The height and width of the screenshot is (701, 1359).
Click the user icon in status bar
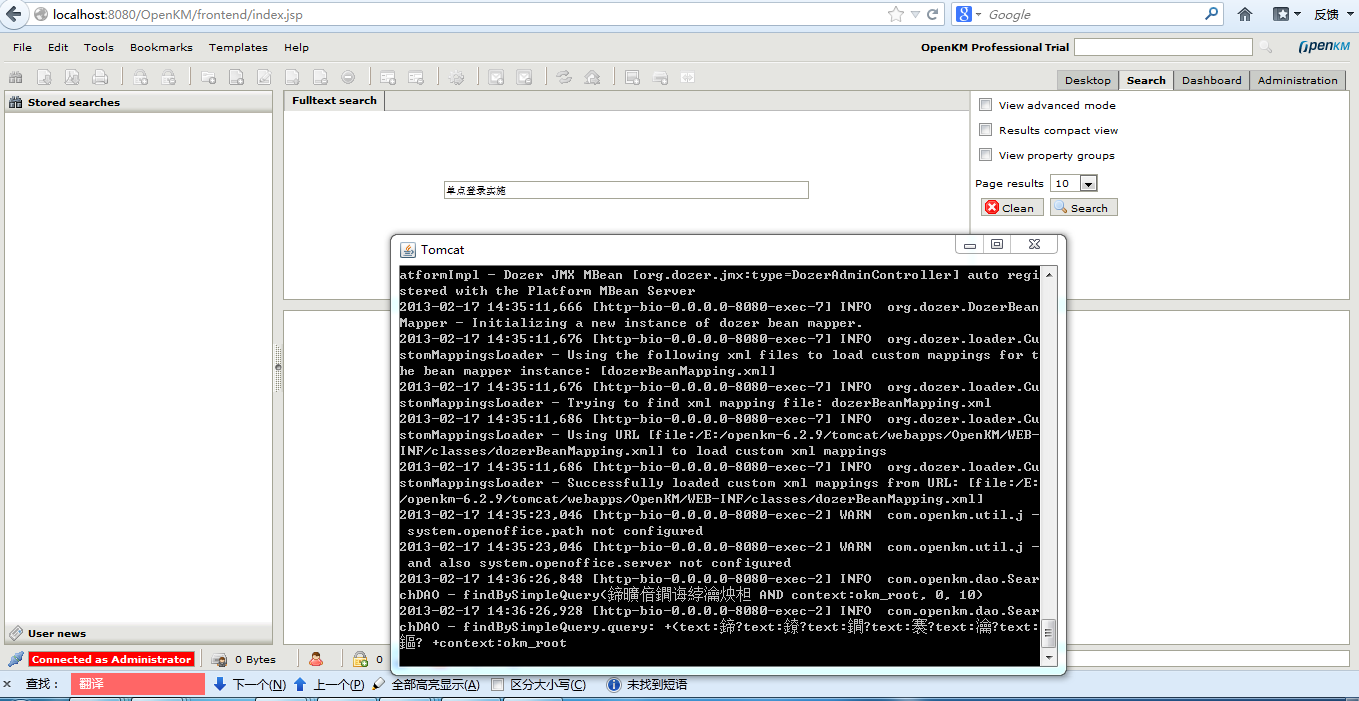pyautogui.click(x=316, y=659)
